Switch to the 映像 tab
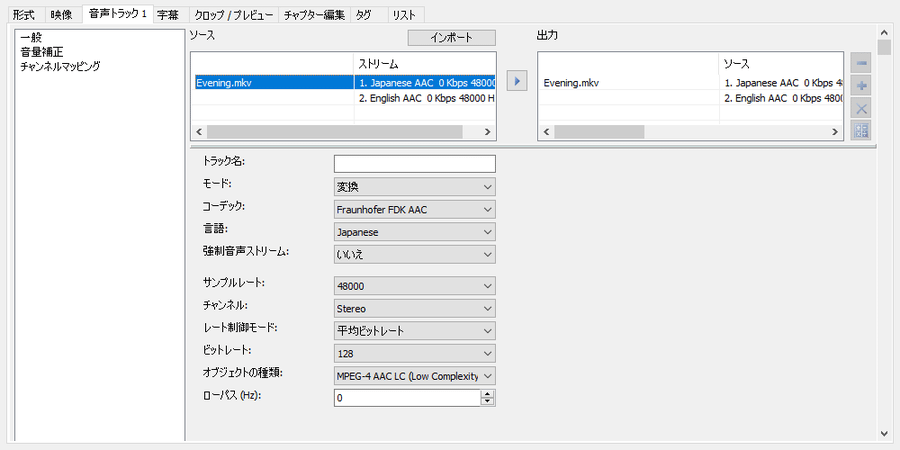The width and height of the screenshot is (900, 450). click(61, 15)
